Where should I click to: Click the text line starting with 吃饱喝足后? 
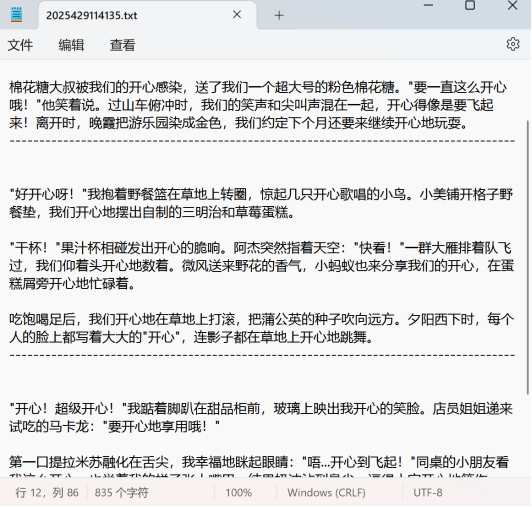(x=261, y=319)
